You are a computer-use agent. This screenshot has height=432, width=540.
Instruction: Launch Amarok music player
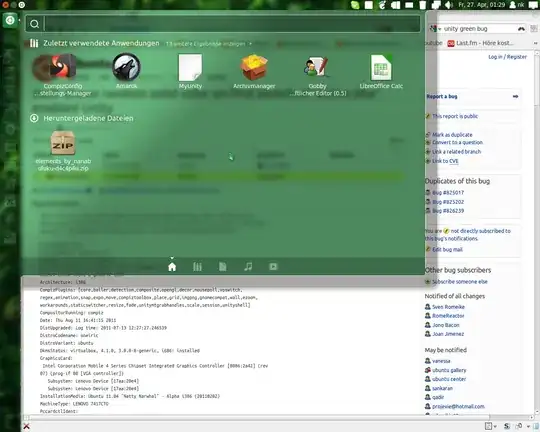coord(126,71)
